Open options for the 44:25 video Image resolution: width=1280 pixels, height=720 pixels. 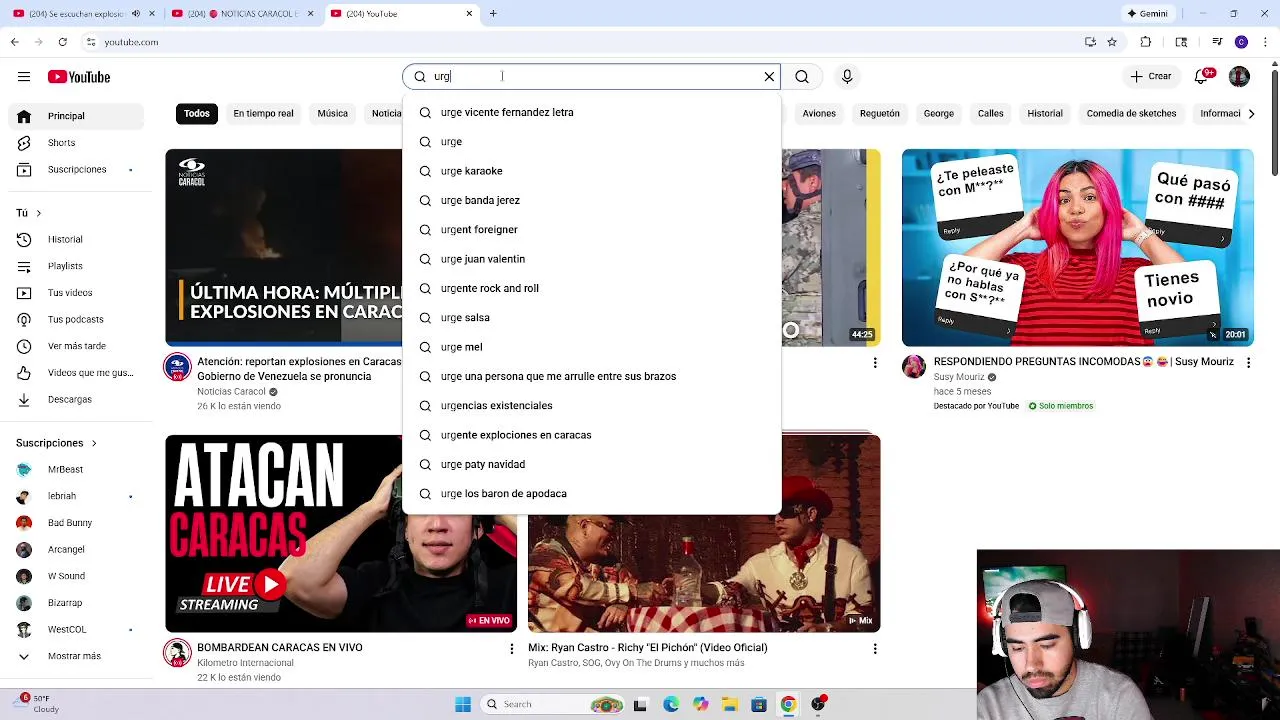click(x=875, y=363)
